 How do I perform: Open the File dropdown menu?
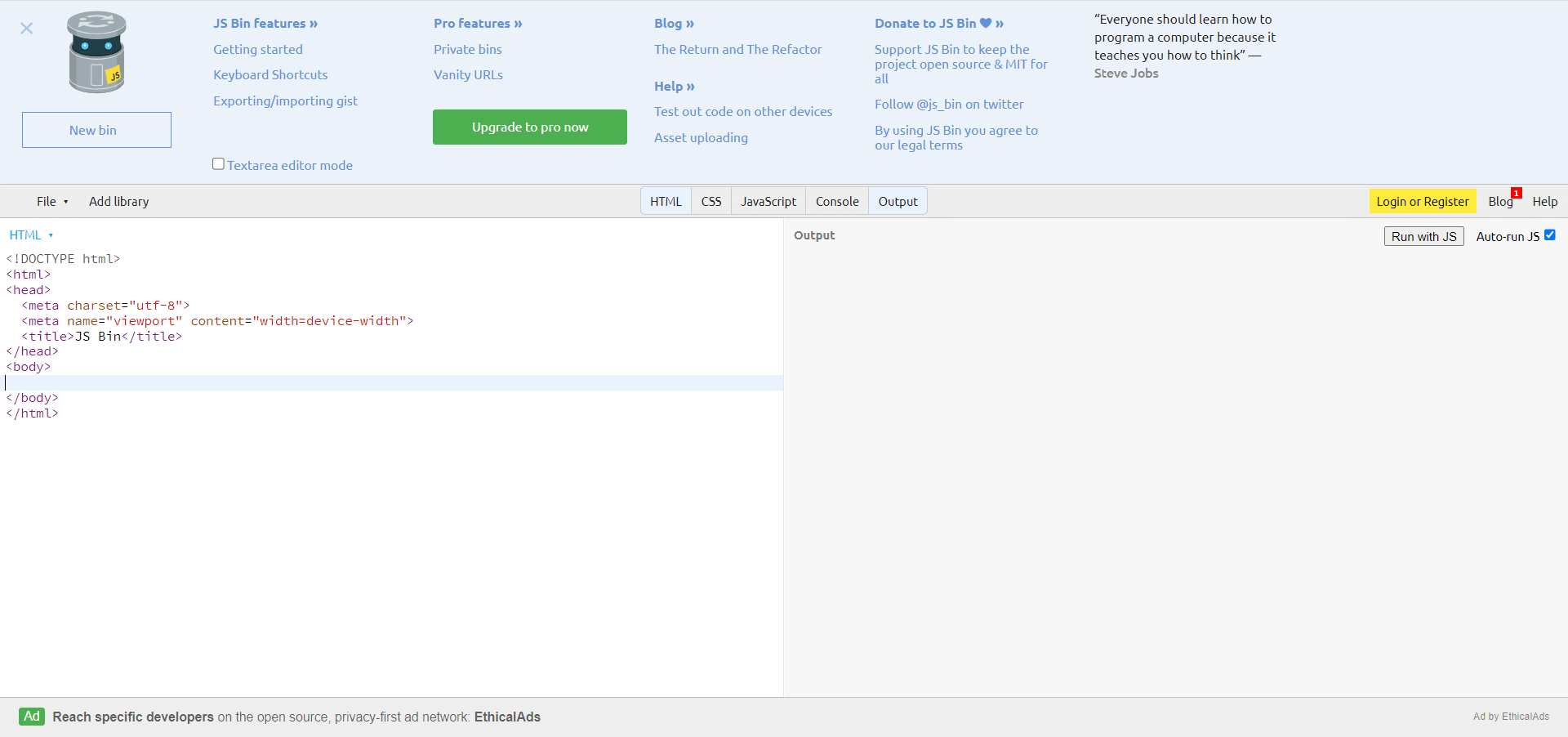pos(52,202)
